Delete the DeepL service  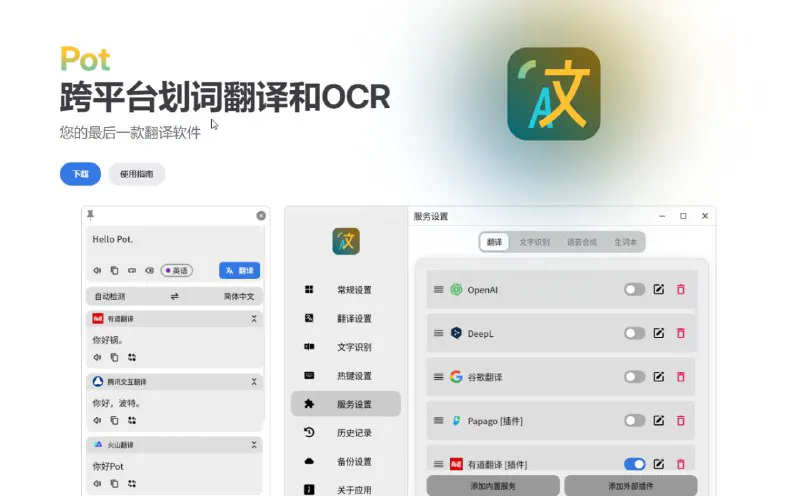point(681,333)
